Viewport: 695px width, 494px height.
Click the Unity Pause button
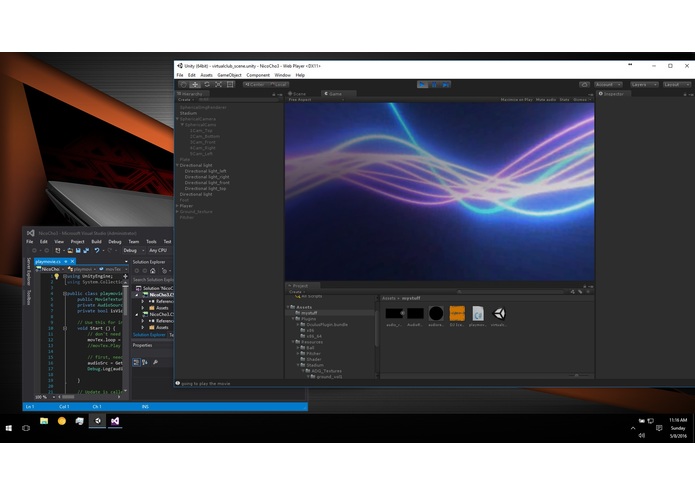point(434,84)
